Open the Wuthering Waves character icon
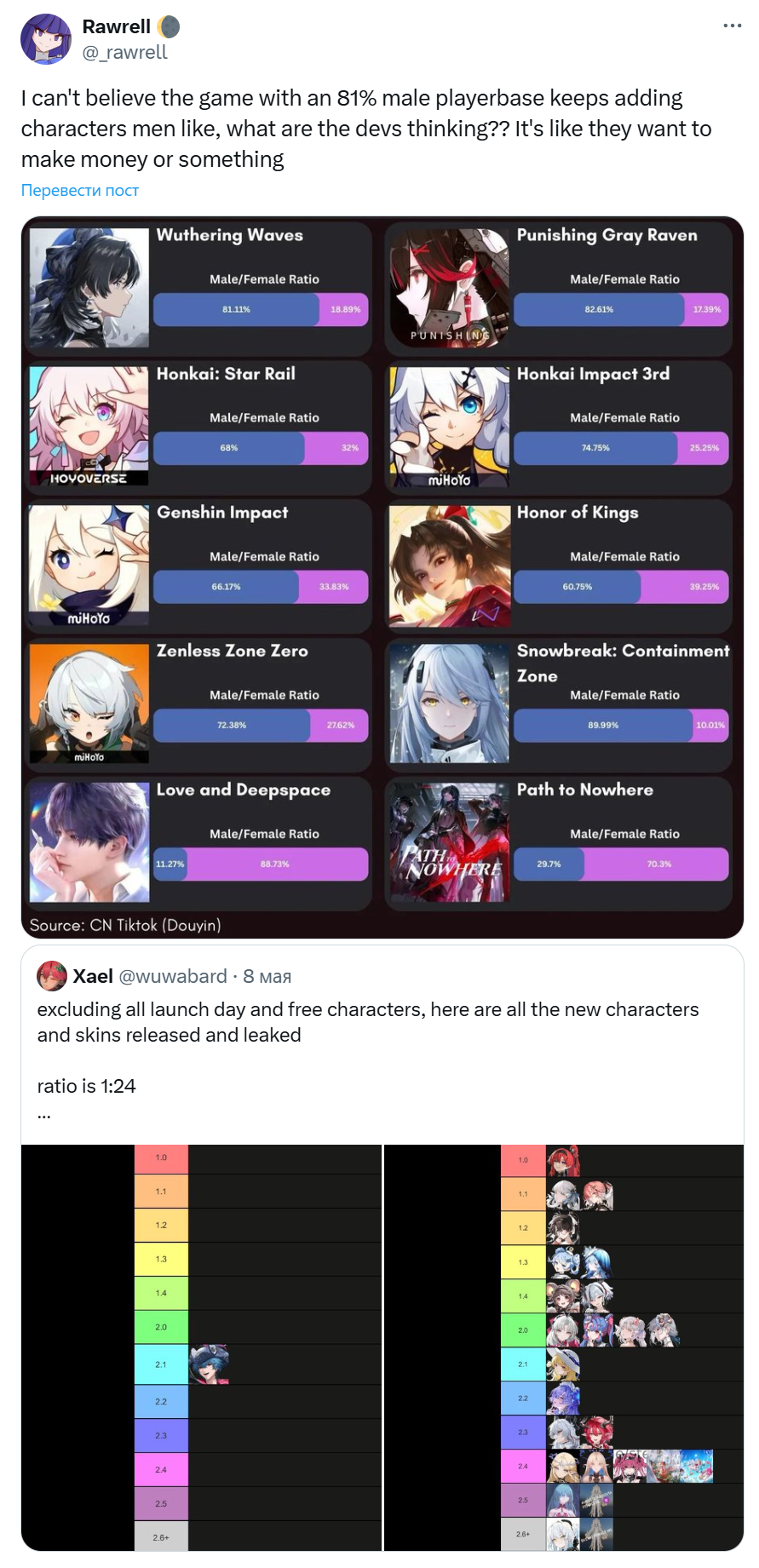The width and height of the screenshot is (759, 1568). pos(89,287)
